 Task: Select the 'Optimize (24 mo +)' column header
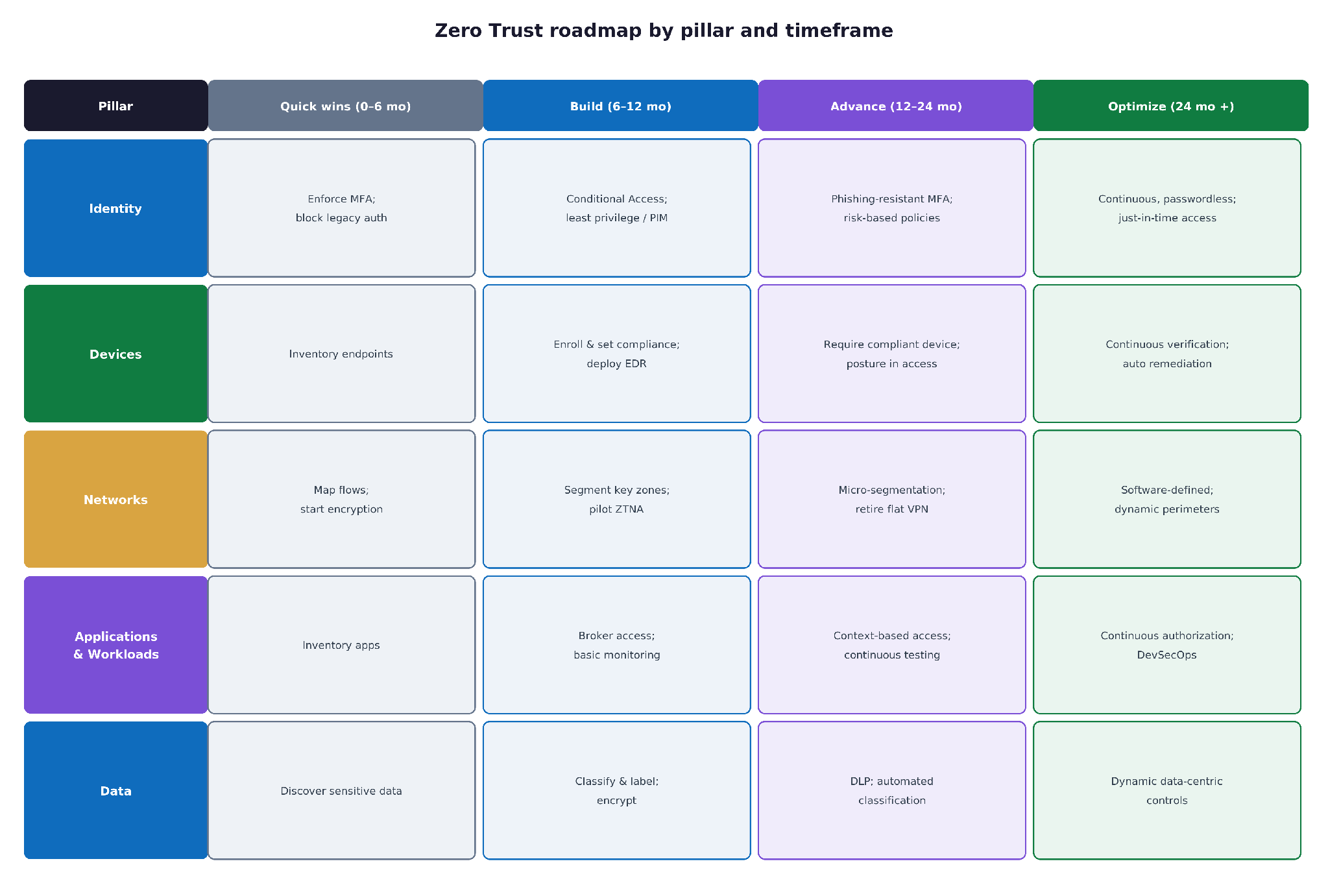pos(1170,106)
